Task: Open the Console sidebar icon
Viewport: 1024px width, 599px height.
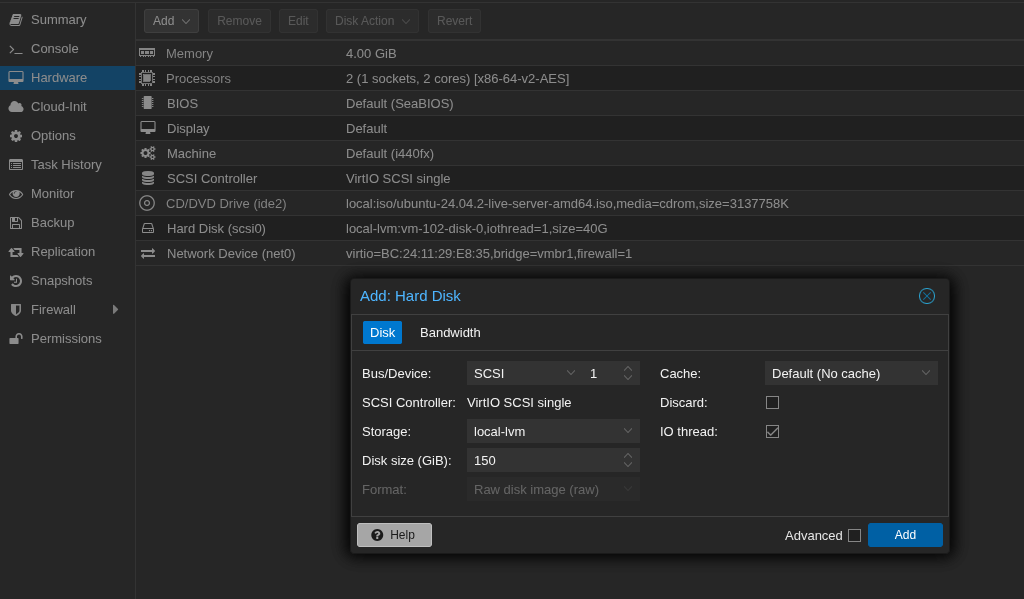Action: [x=16, y=49]
